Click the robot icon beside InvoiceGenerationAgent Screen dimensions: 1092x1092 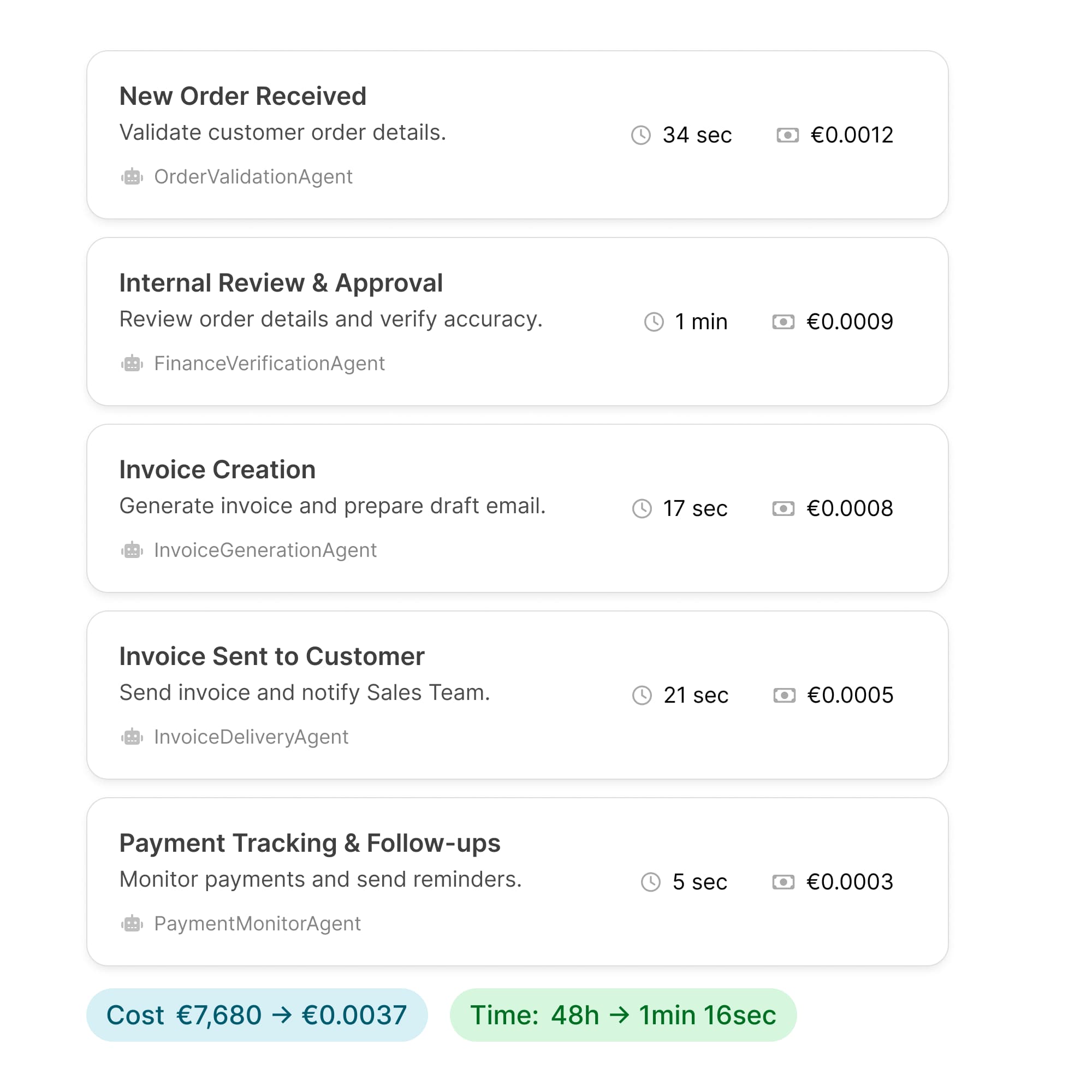tap(132, 550)
